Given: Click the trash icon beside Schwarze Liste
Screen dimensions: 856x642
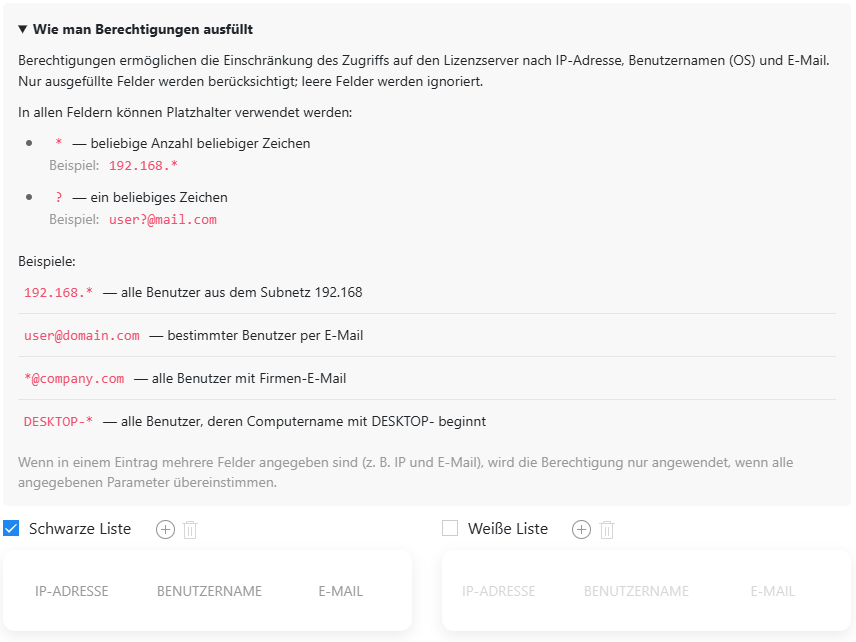Looking at the screenshot, I should (x=190, y=530).
